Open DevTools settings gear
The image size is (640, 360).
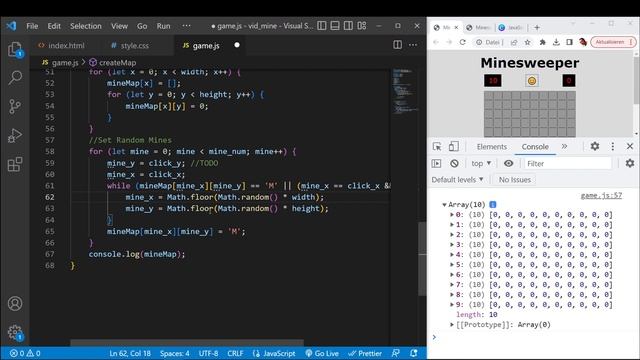tap(595, 146)
